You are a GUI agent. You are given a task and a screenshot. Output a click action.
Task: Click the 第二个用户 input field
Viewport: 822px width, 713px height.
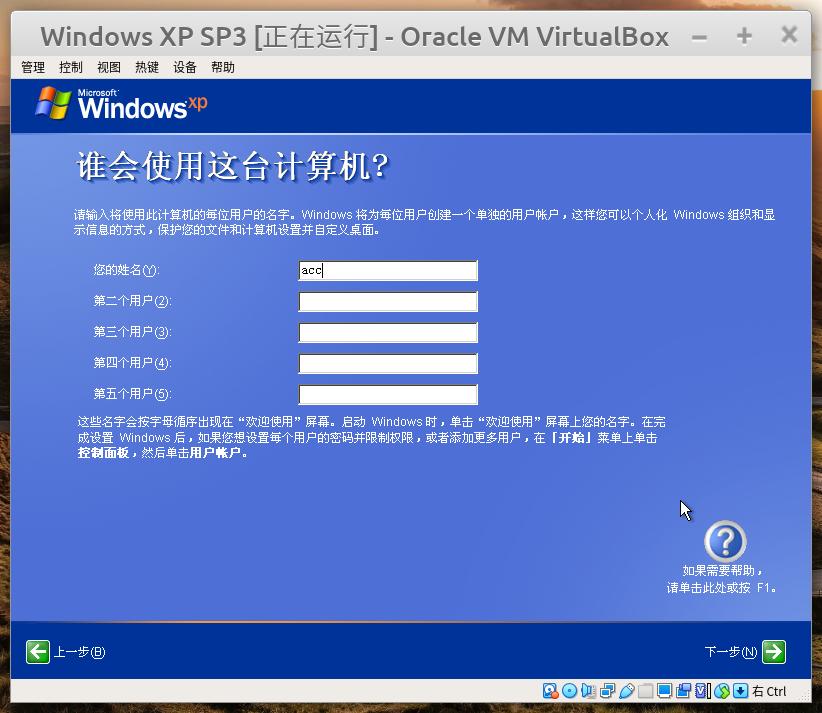coord(388,301)
